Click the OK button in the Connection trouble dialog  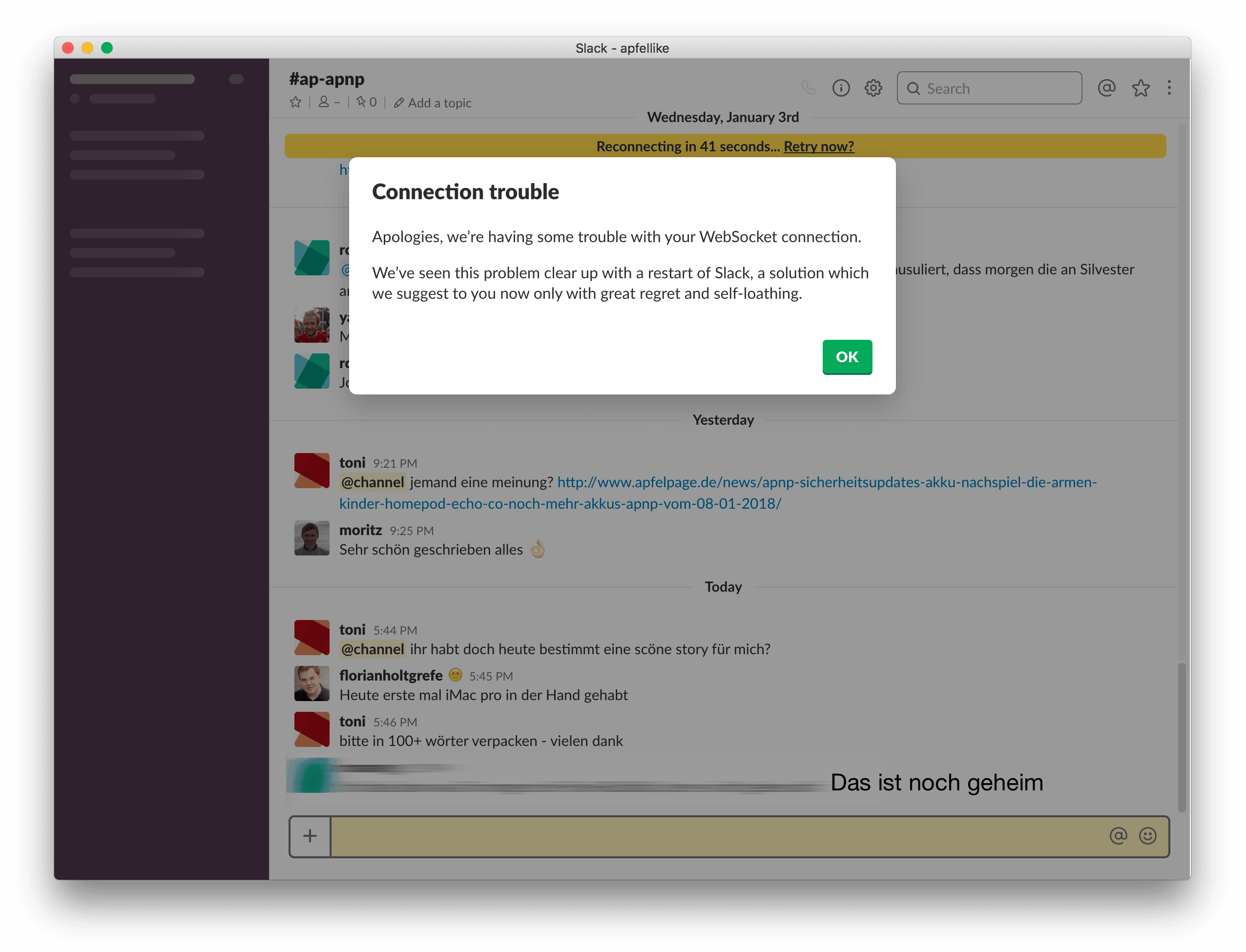[x=847, y=357]
